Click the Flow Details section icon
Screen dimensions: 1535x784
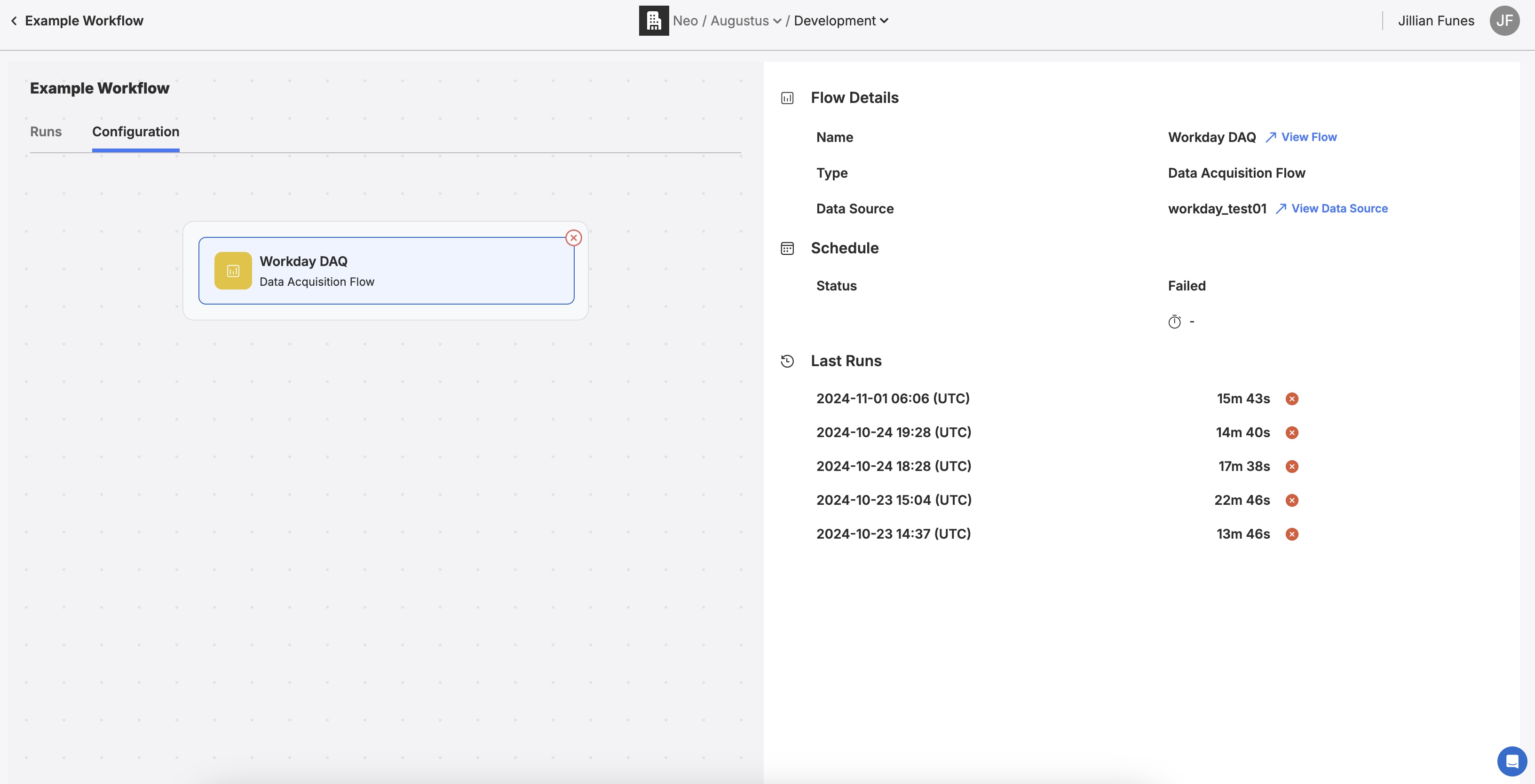787,98
